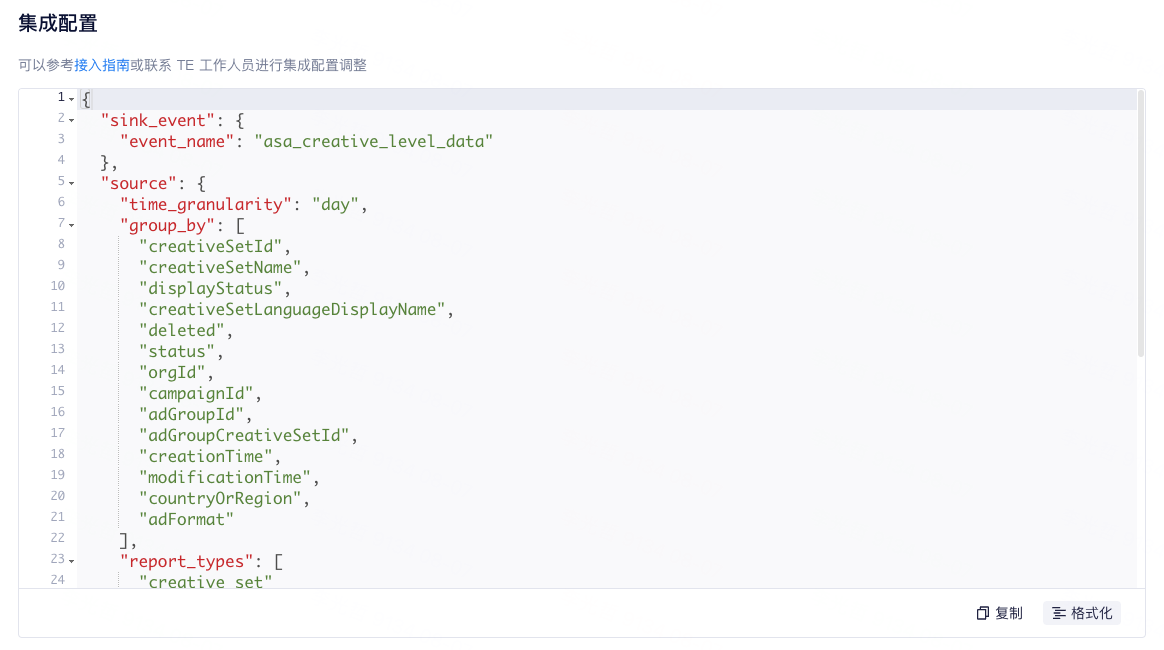Click line number 22 in the gutter
The image size is (1164, 650).
tap(57, 538)
